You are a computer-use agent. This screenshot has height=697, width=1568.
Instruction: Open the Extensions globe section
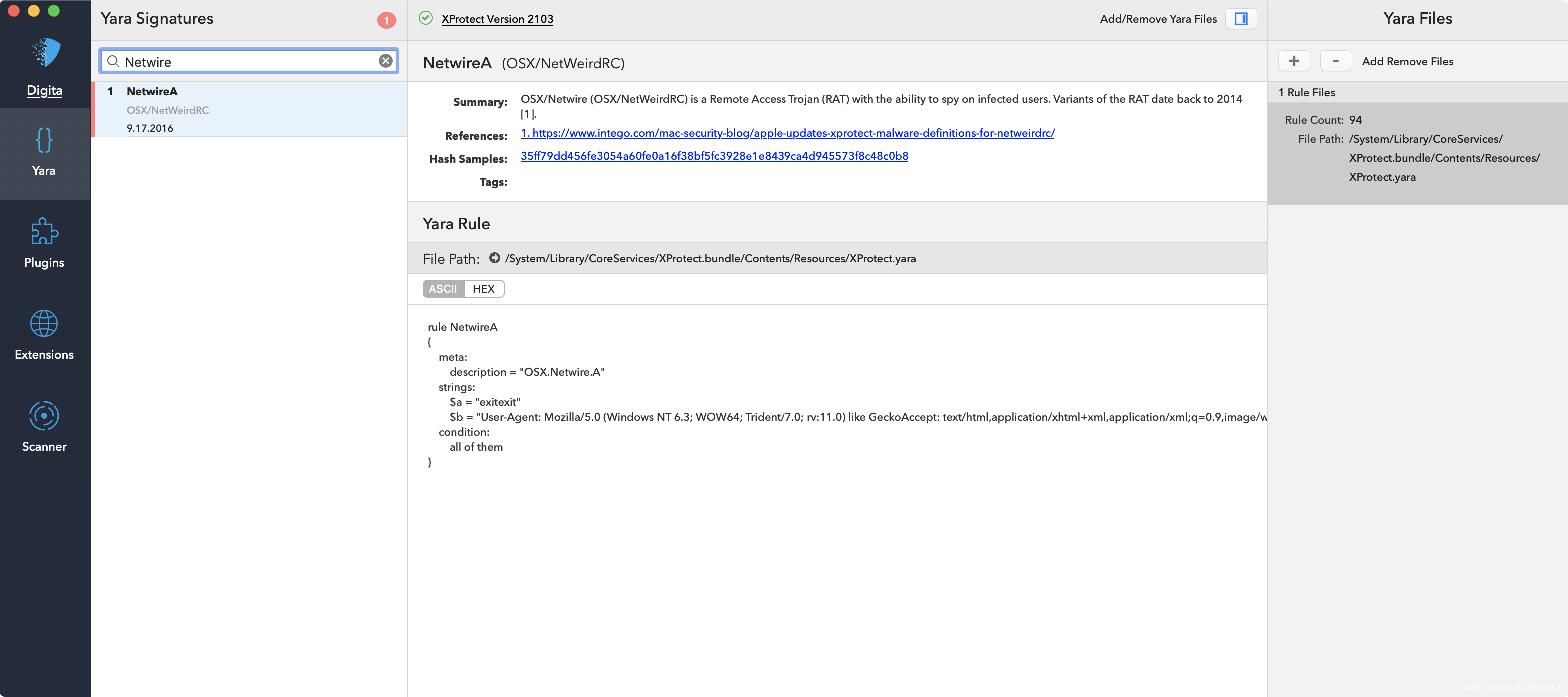[44, 335]
